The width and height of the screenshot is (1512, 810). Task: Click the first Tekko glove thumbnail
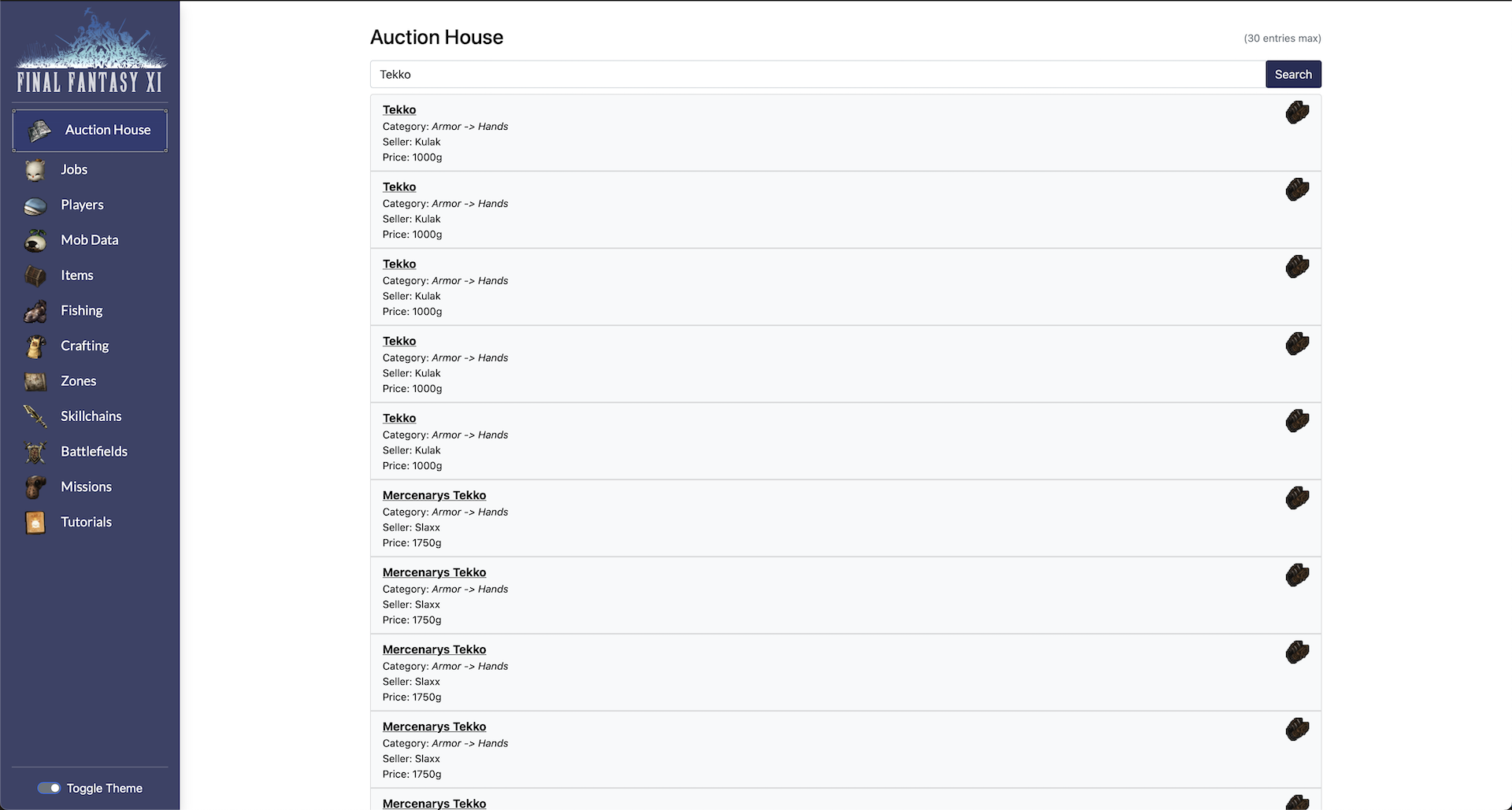[x=1297, y=113]
